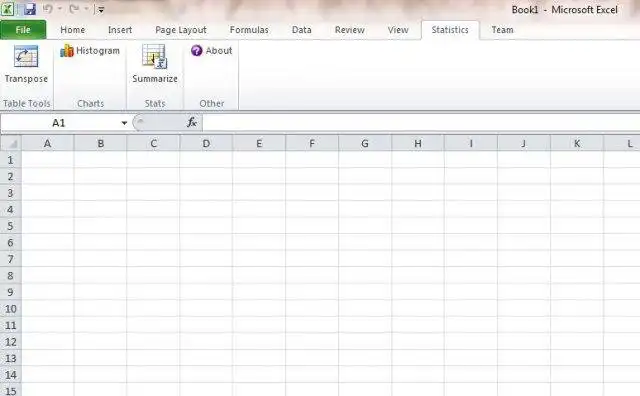
Task: Select row 9 header
Action: tap(11, 292)
